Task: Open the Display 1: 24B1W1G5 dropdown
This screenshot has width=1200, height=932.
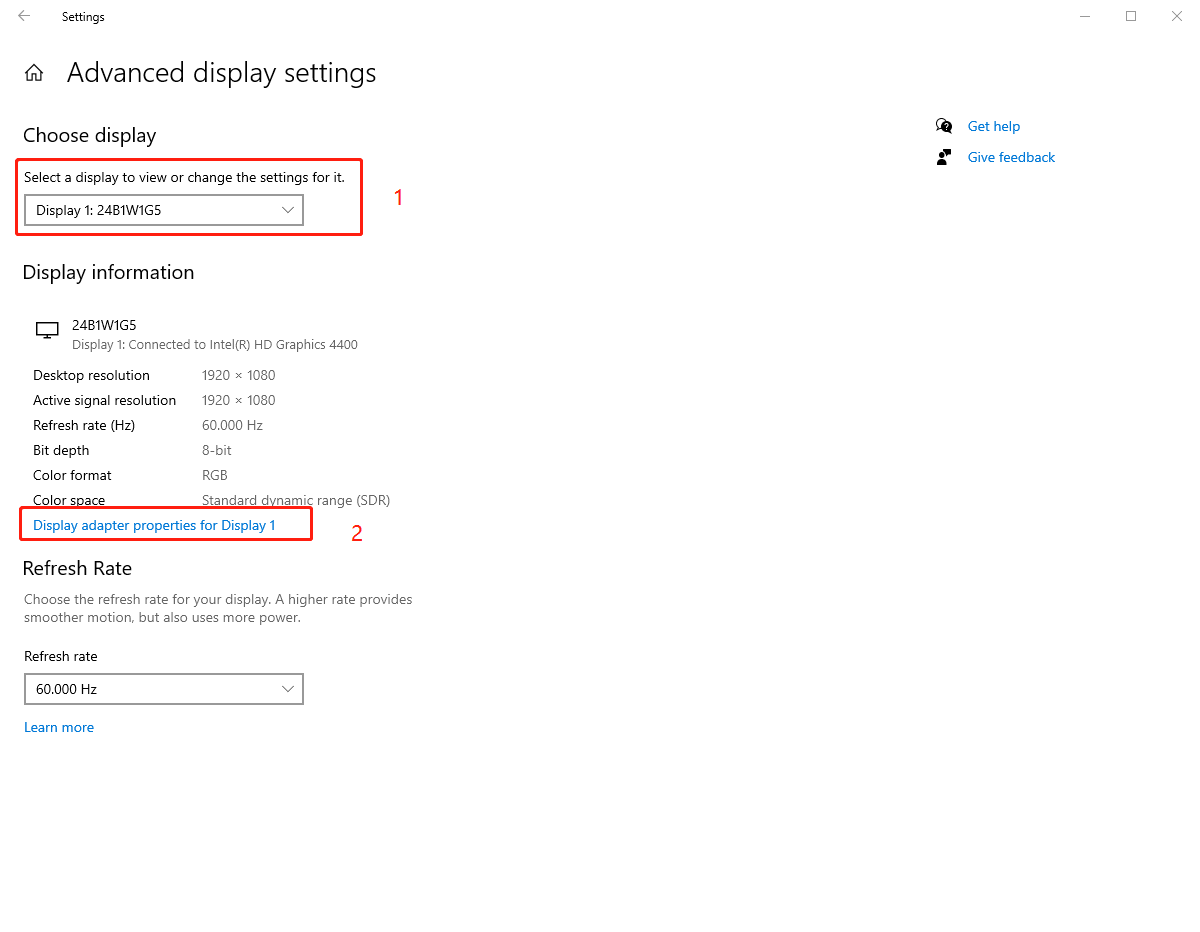Action: pyautogui.click(x=164, y=210)
